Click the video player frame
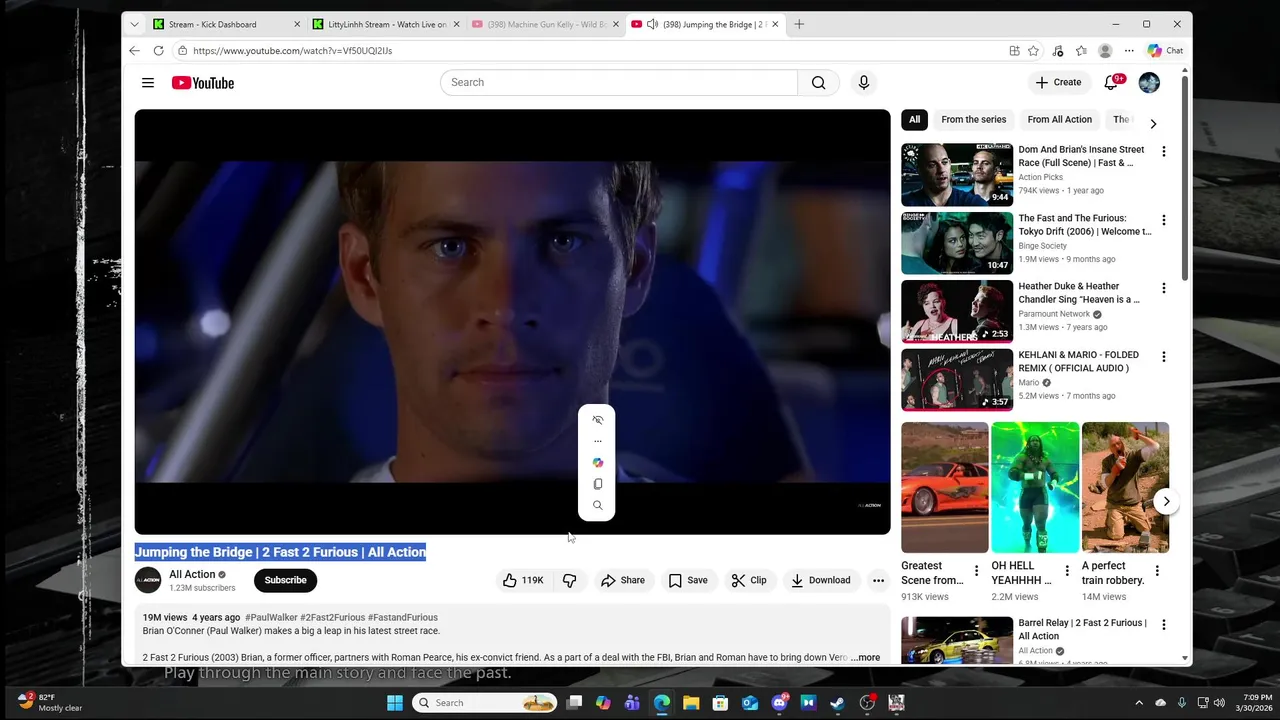The image size is (1280, 720). click(x=512, y=322)
